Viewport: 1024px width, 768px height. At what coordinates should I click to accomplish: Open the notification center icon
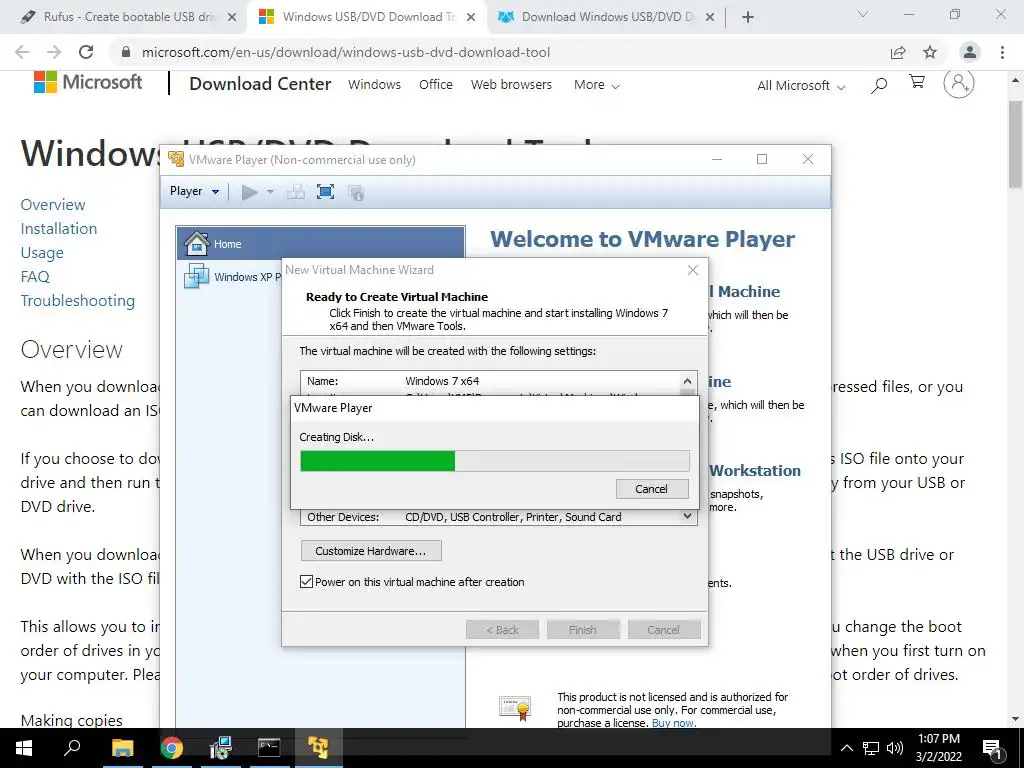click(992, 749)
